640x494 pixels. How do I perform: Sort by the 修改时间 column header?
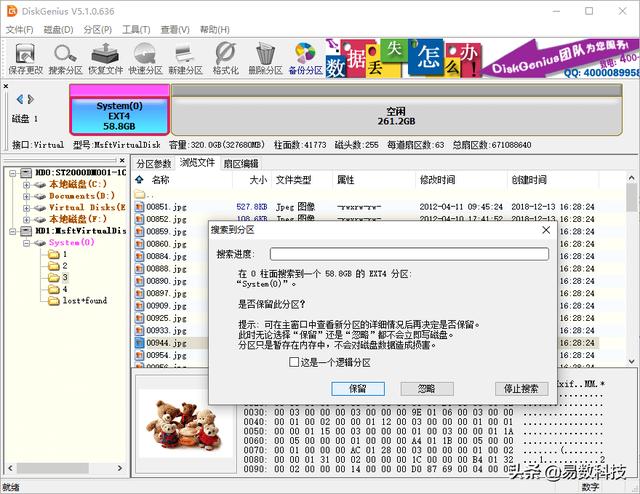coord(438,180)
